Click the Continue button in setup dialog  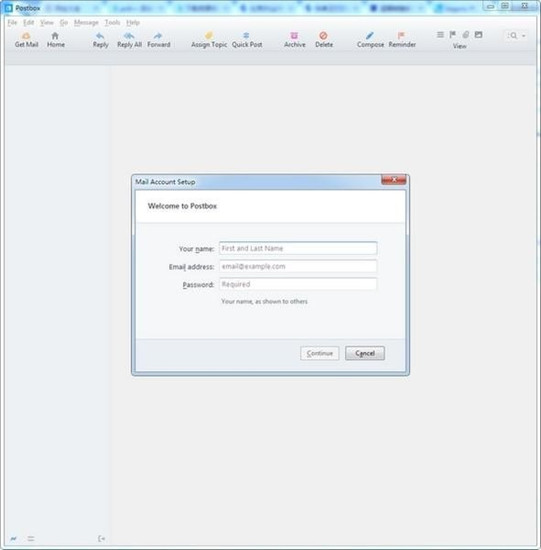[320, 353]
